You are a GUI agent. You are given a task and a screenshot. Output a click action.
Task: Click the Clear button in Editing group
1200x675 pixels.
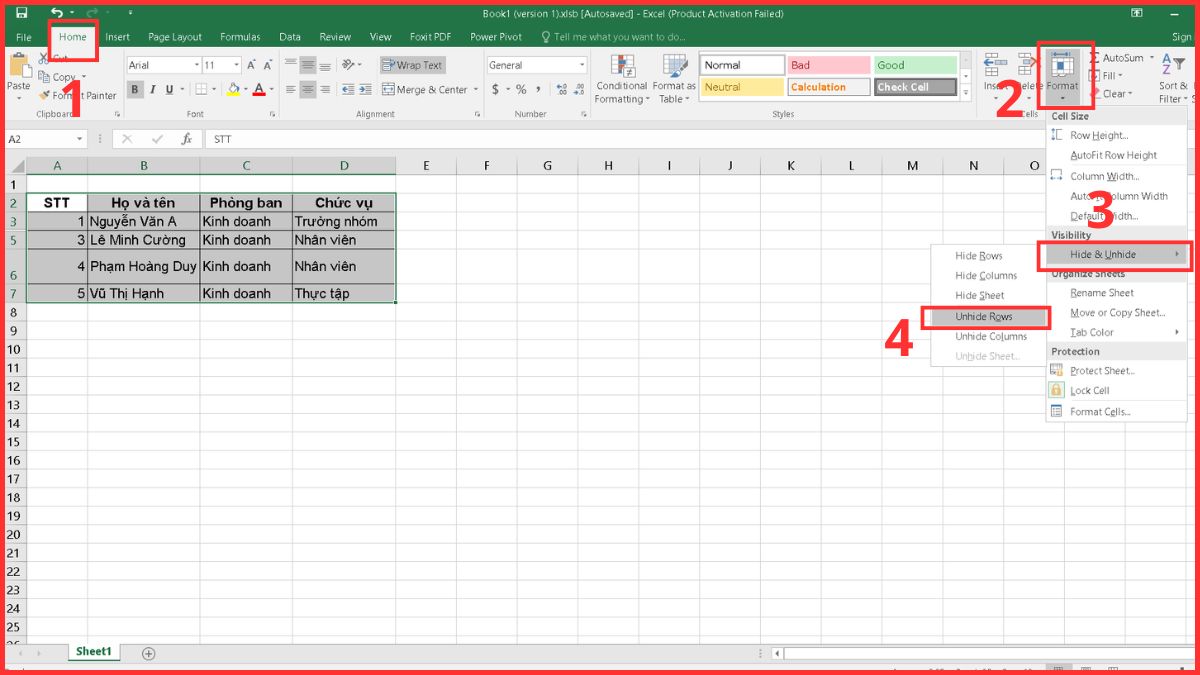click(1110, 94)
